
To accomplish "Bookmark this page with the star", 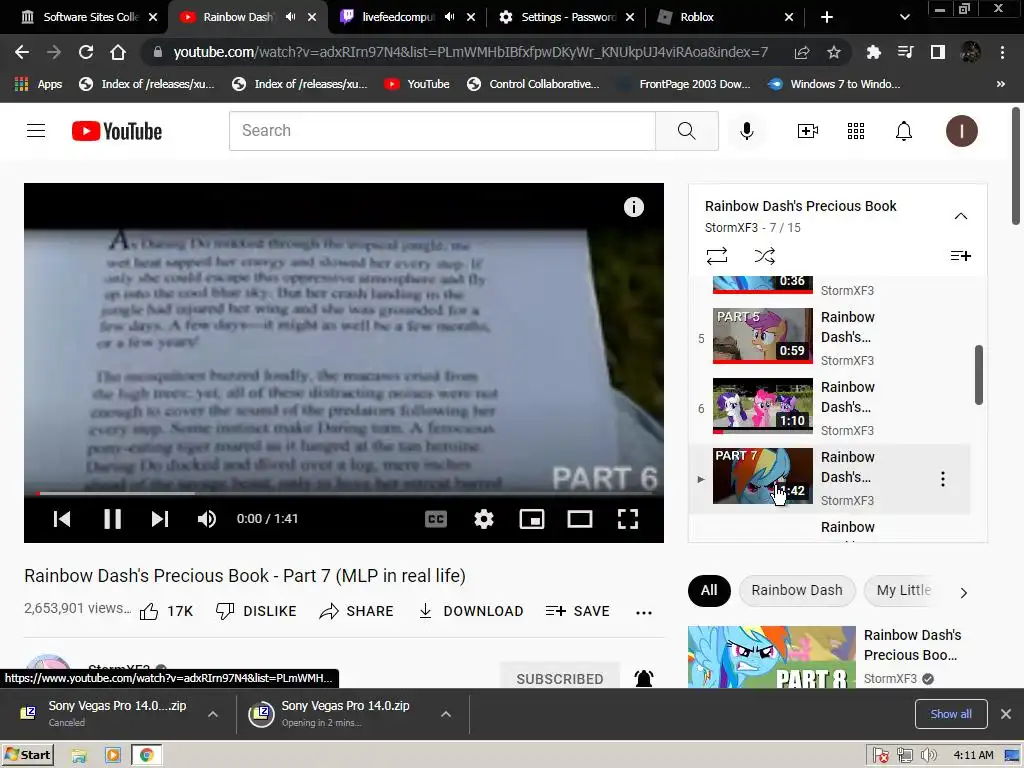I will pyautogui.click(x=833, y=52).
